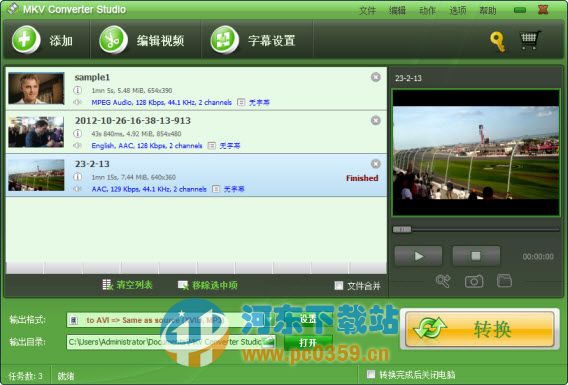
Task: Open the Options (选项) menu
Action: click(x=458, y=11)
